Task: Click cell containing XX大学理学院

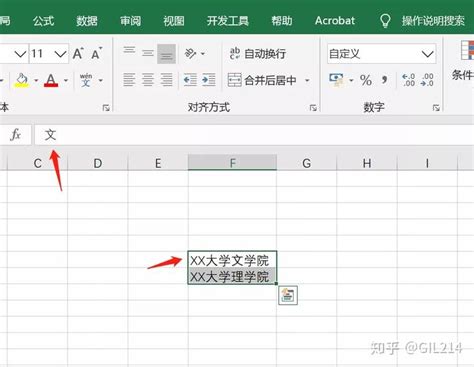Action: click(232, 276)
